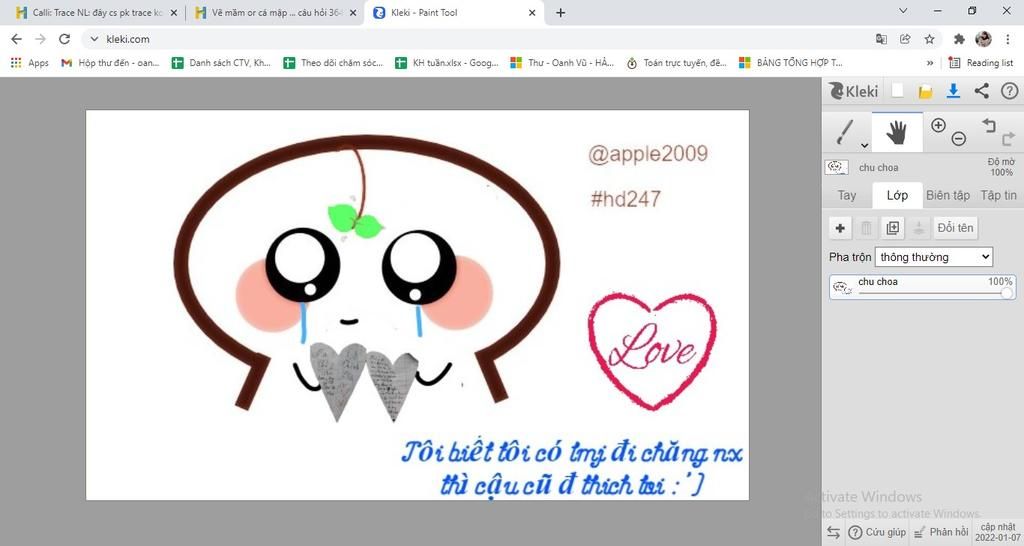Switch to the Lớp tab
This screenshot has height=546, width=1024.
click(897, 195)
